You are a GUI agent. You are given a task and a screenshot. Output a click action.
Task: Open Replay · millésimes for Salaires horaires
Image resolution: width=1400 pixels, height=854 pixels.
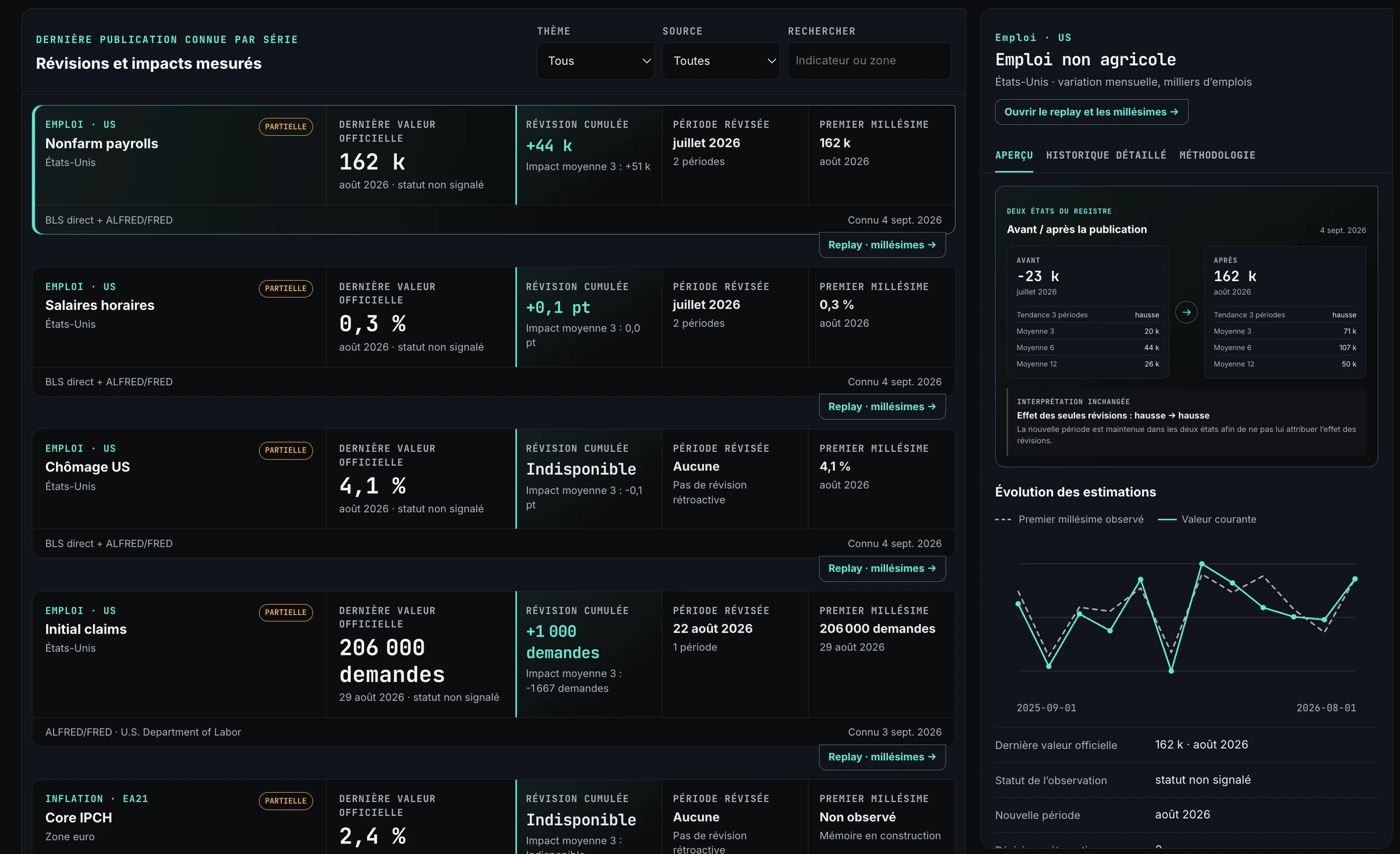[882, 407]
